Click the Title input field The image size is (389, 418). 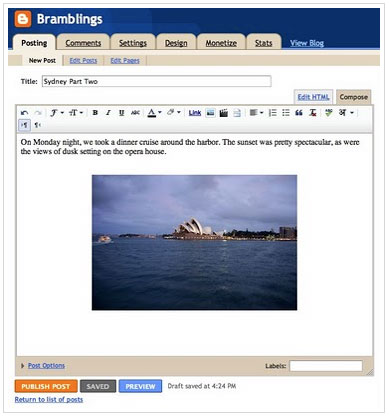(x=156, y=81)
